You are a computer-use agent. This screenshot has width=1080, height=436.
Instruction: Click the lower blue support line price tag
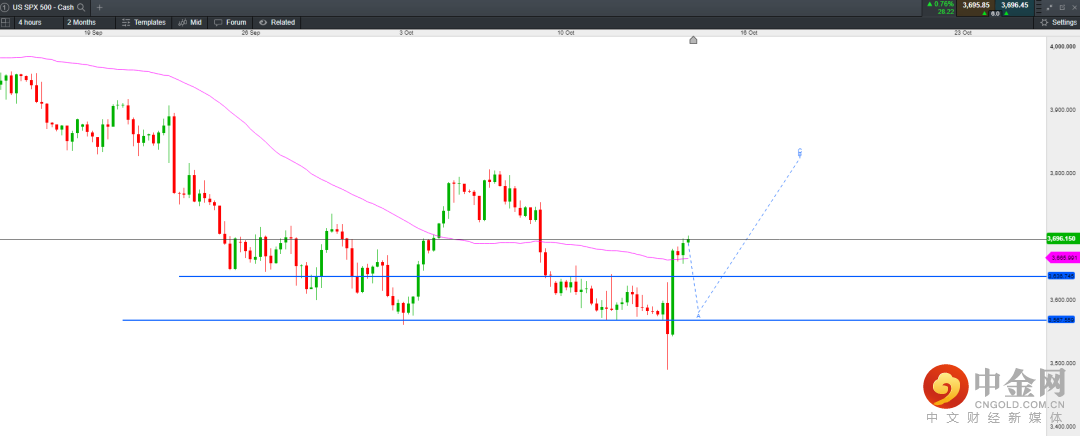pos(1061,320)
